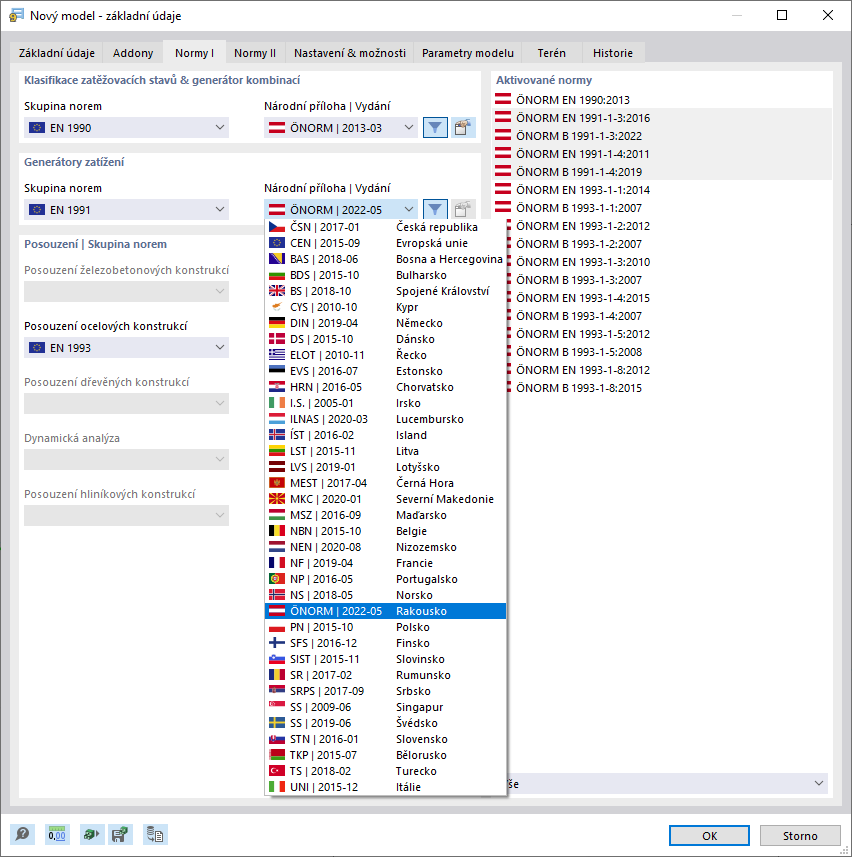Viewport: 852px width, 857px height.
Task: Cancel with the Storno button
Action: pyautogui.click(x=800, y=836)
